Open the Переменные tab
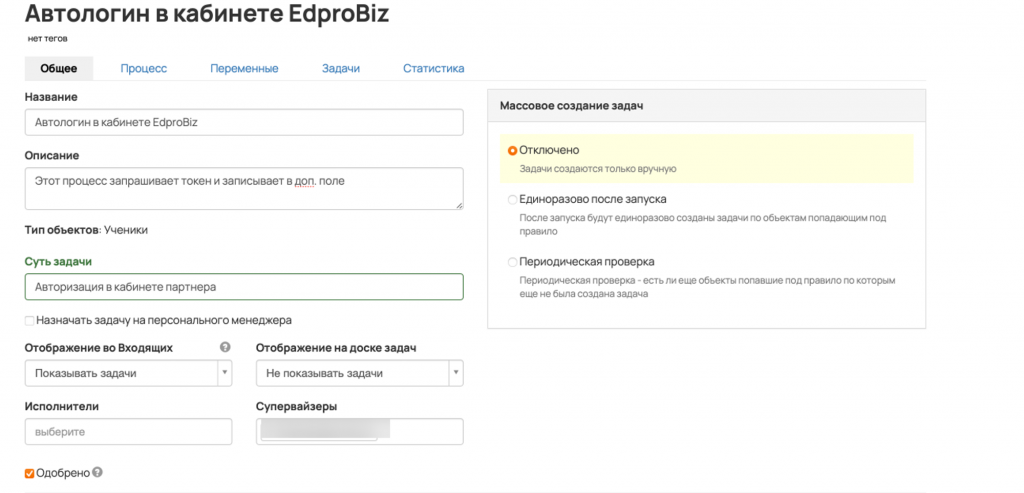1024x493 pixels. [244, 69]
